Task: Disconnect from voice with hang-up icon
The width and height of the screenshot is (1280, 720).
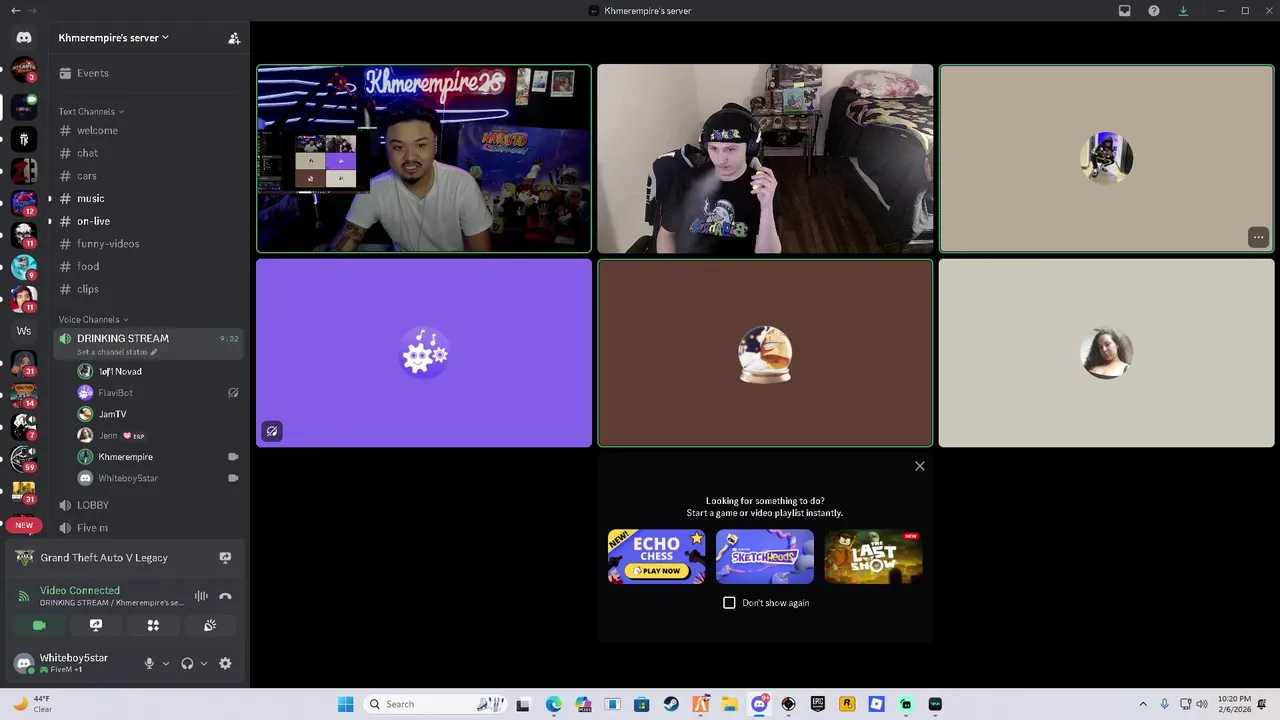Action: (x=225, y=596)
